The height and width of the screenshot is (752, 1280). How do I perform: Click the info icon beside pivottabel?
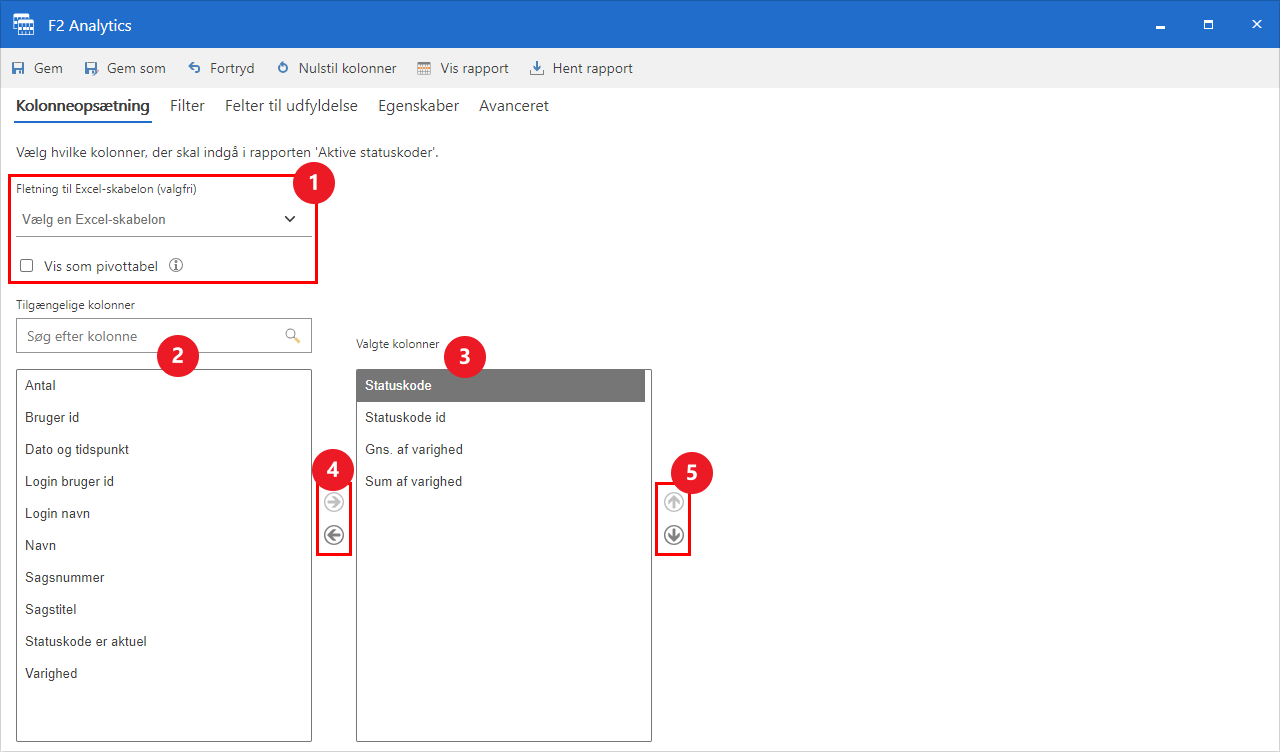176,266
